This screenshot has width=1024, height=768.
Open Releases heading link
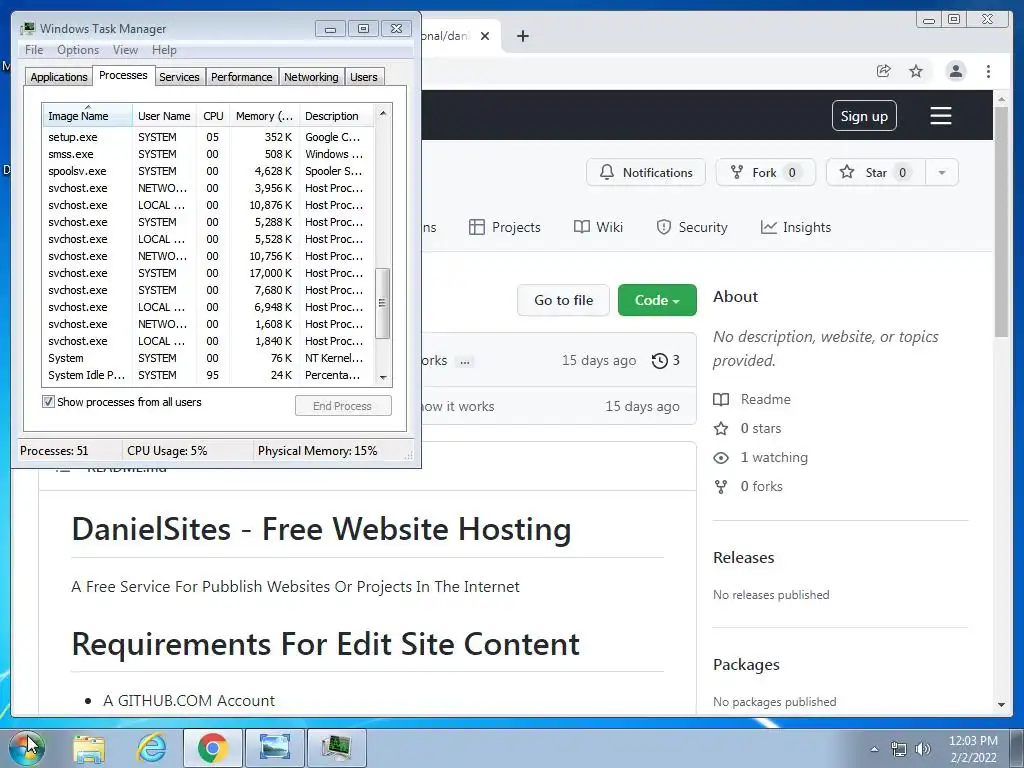click(743, 558)
